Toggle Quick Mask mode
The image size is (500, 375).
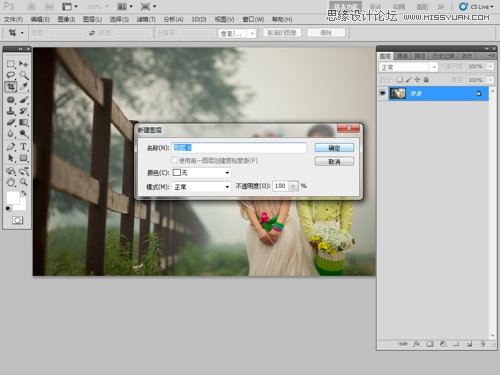point(17,220)
